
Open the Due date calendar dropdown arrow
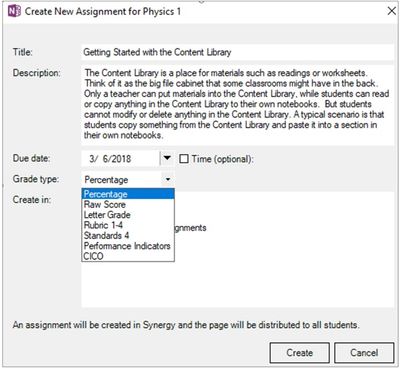167,158
